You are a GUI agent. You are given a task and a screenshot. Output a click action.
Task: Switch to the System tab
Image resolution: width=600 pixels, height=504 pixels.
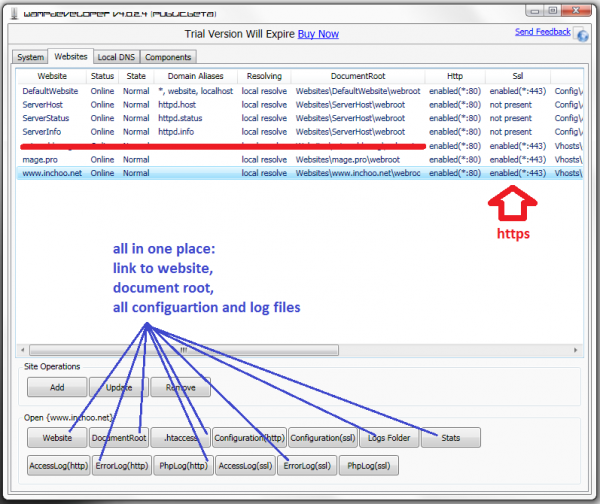tap(30, 57)
